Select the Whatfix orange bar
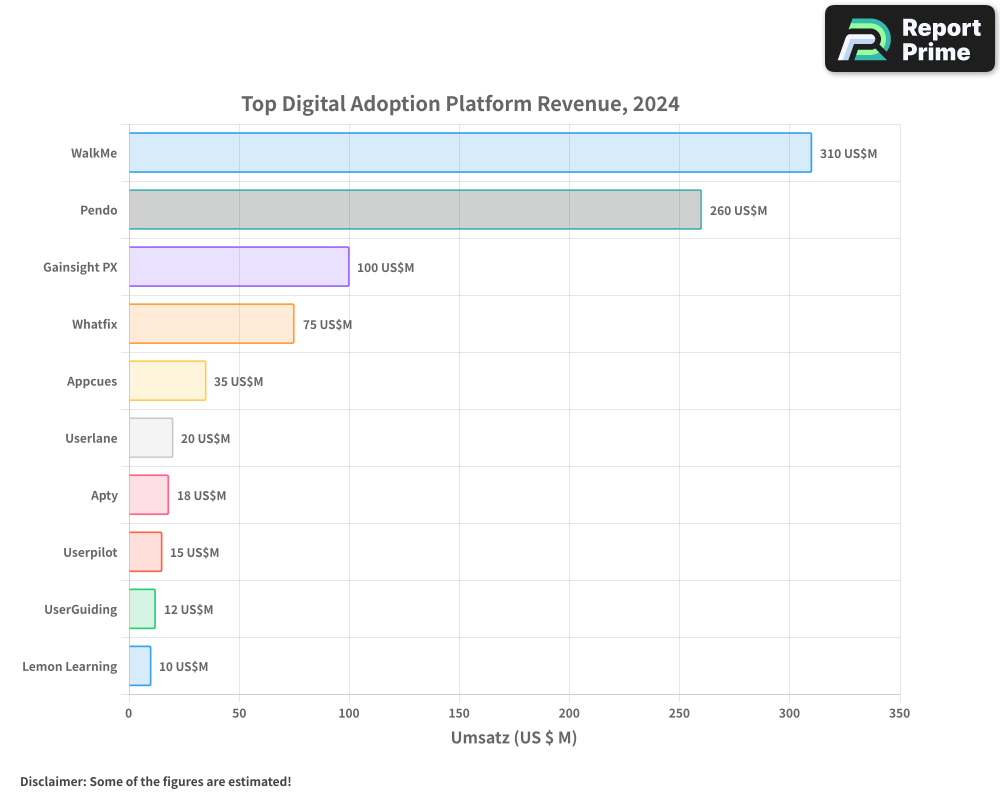Viewport: 1000px width, 800px height. click(210, 324)
